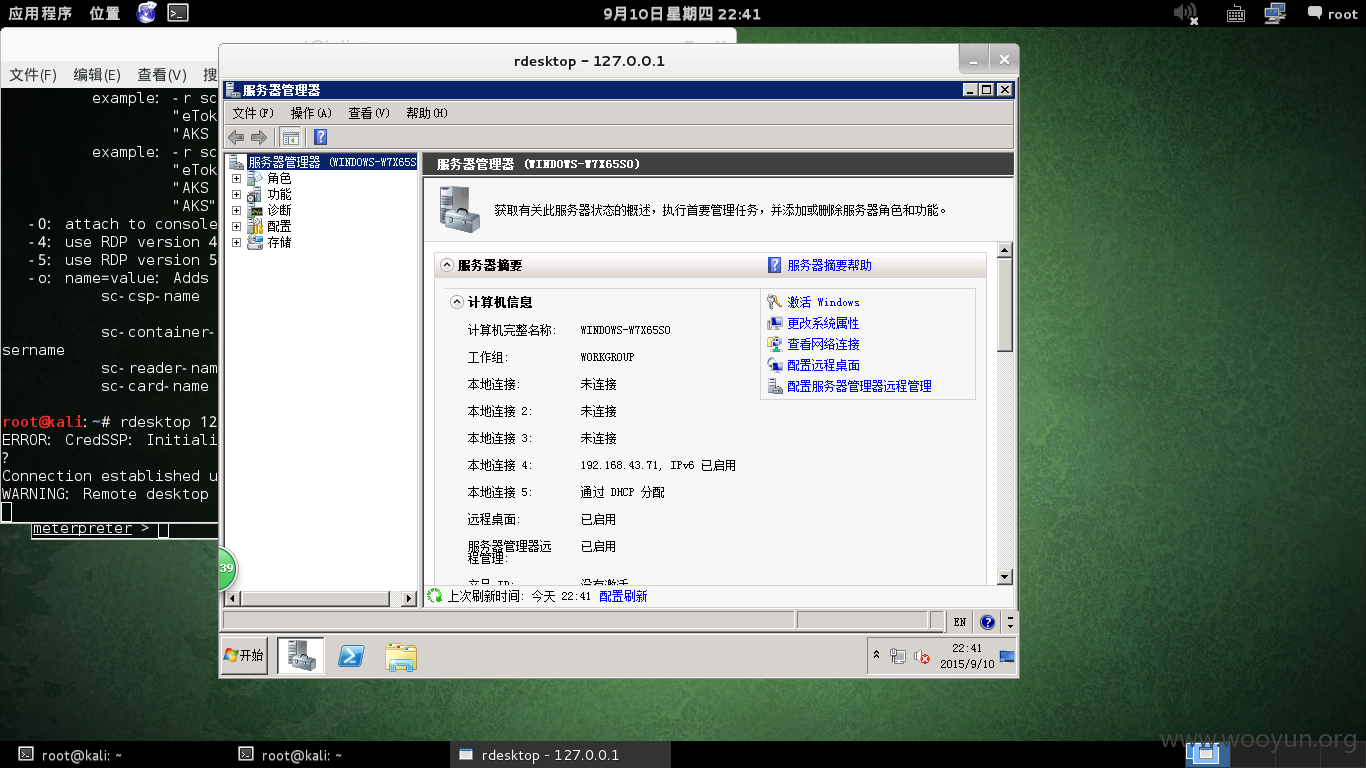Click the 激活 Windows link
The width and height of the screenshot is (1366, 768).
coord(823,302)
